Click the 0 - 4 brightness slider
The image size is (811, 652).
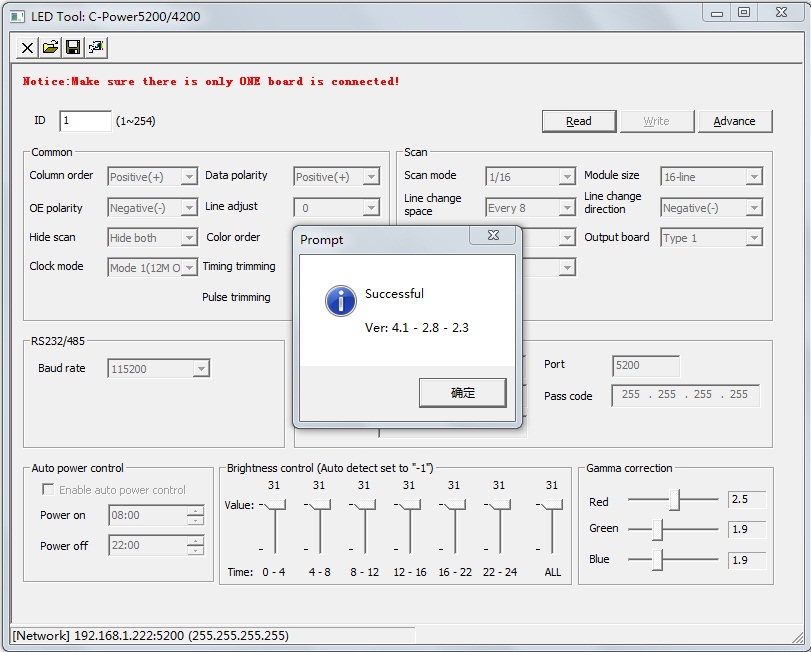pos(275,506)
